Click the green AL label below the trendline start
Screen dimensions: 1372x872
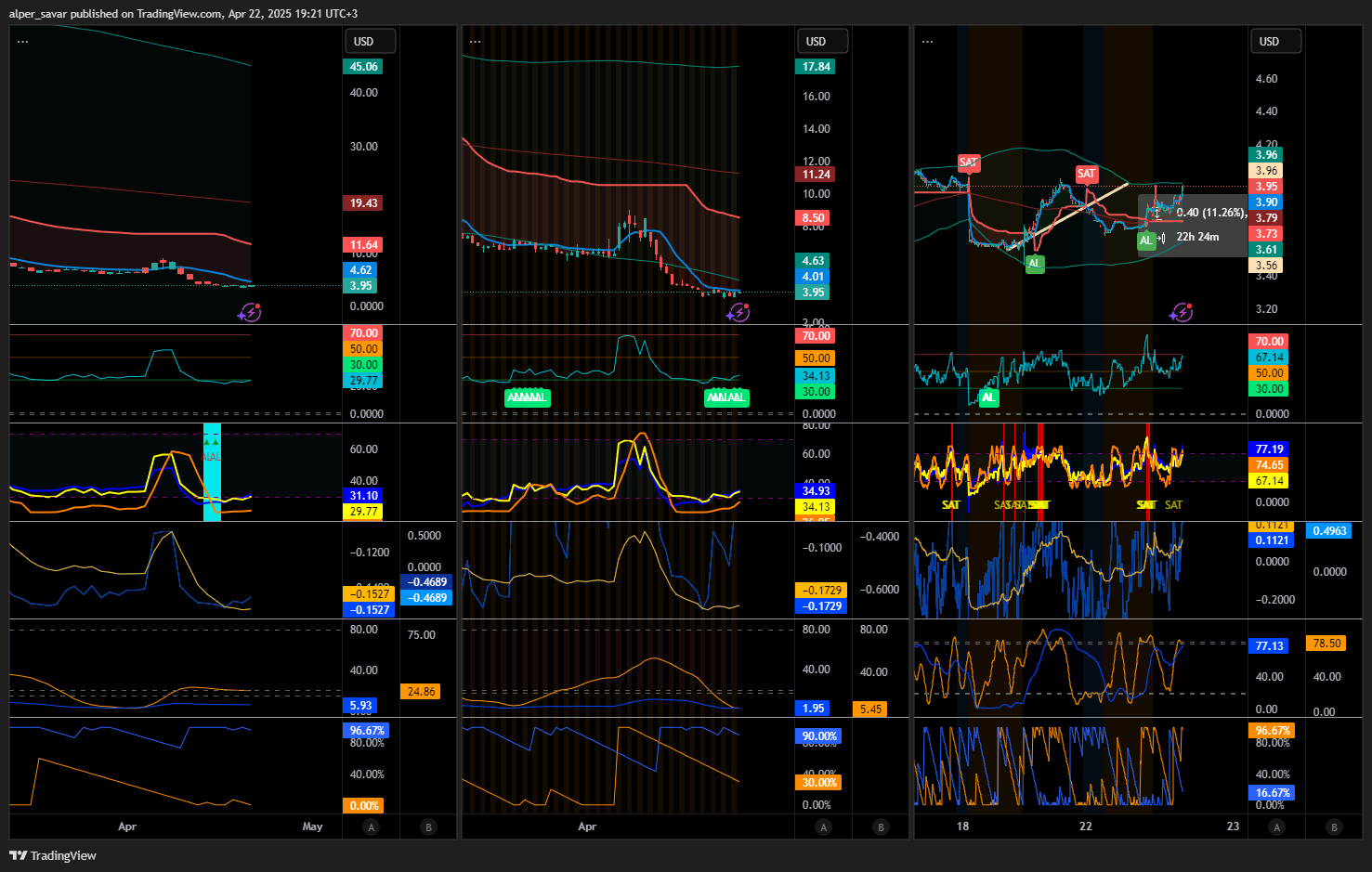tap(1034, 264)
